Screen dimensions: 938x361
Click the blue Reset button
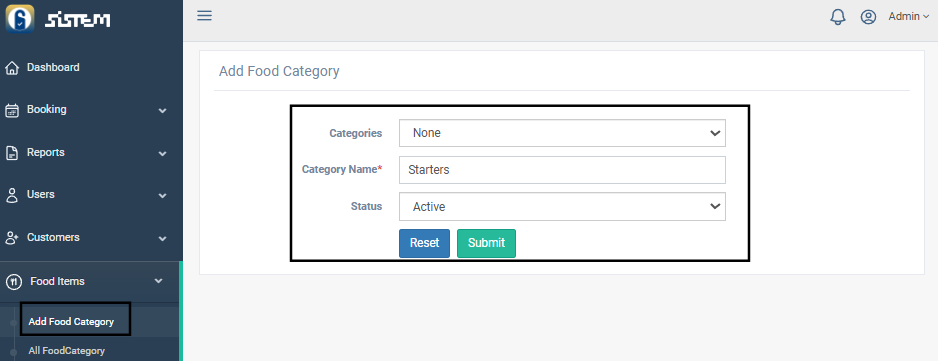[424, 243]
